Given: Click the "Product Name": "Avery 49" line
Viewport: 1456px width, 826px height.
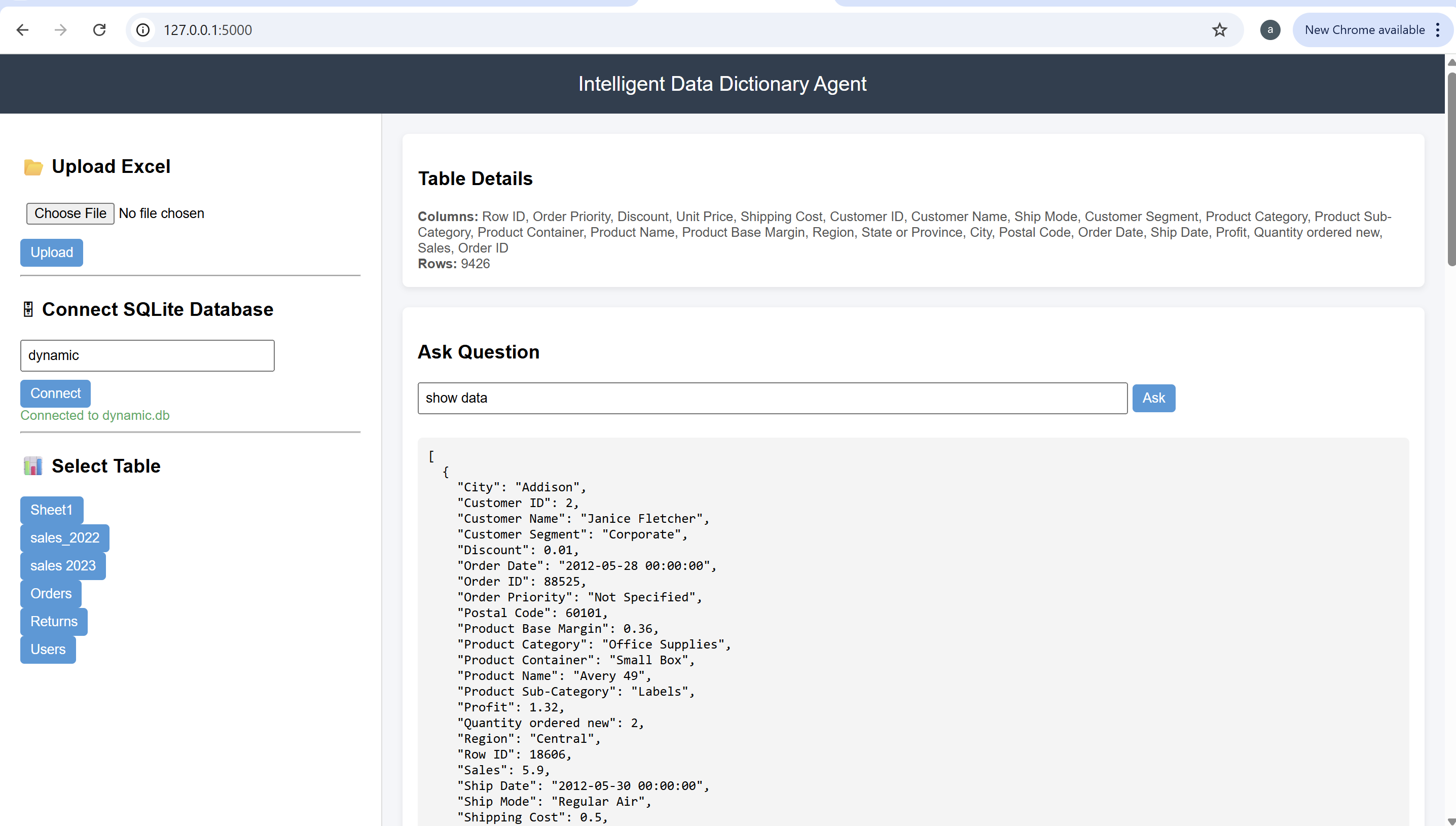Looking at the screenshot, I should [x=554, y=676].
